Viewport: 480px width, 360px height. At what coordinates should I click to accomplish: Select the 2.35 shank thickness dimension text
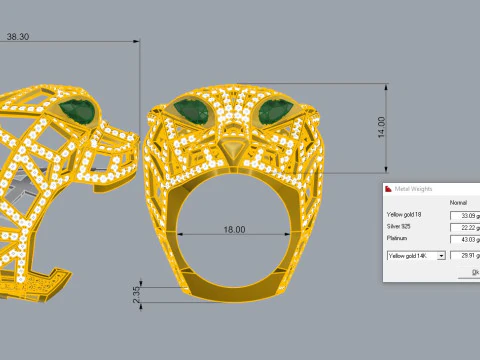point(137,295)
